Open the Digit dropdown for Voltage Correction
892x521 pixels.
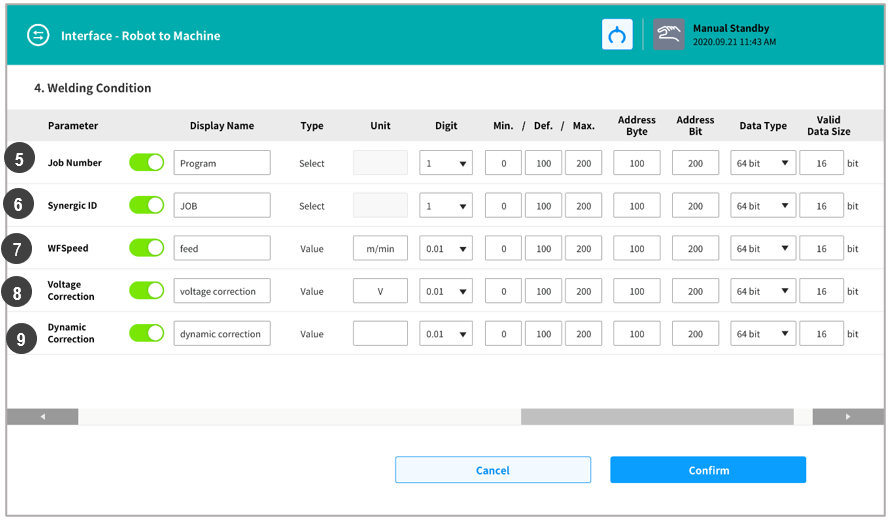coord(446,291)
